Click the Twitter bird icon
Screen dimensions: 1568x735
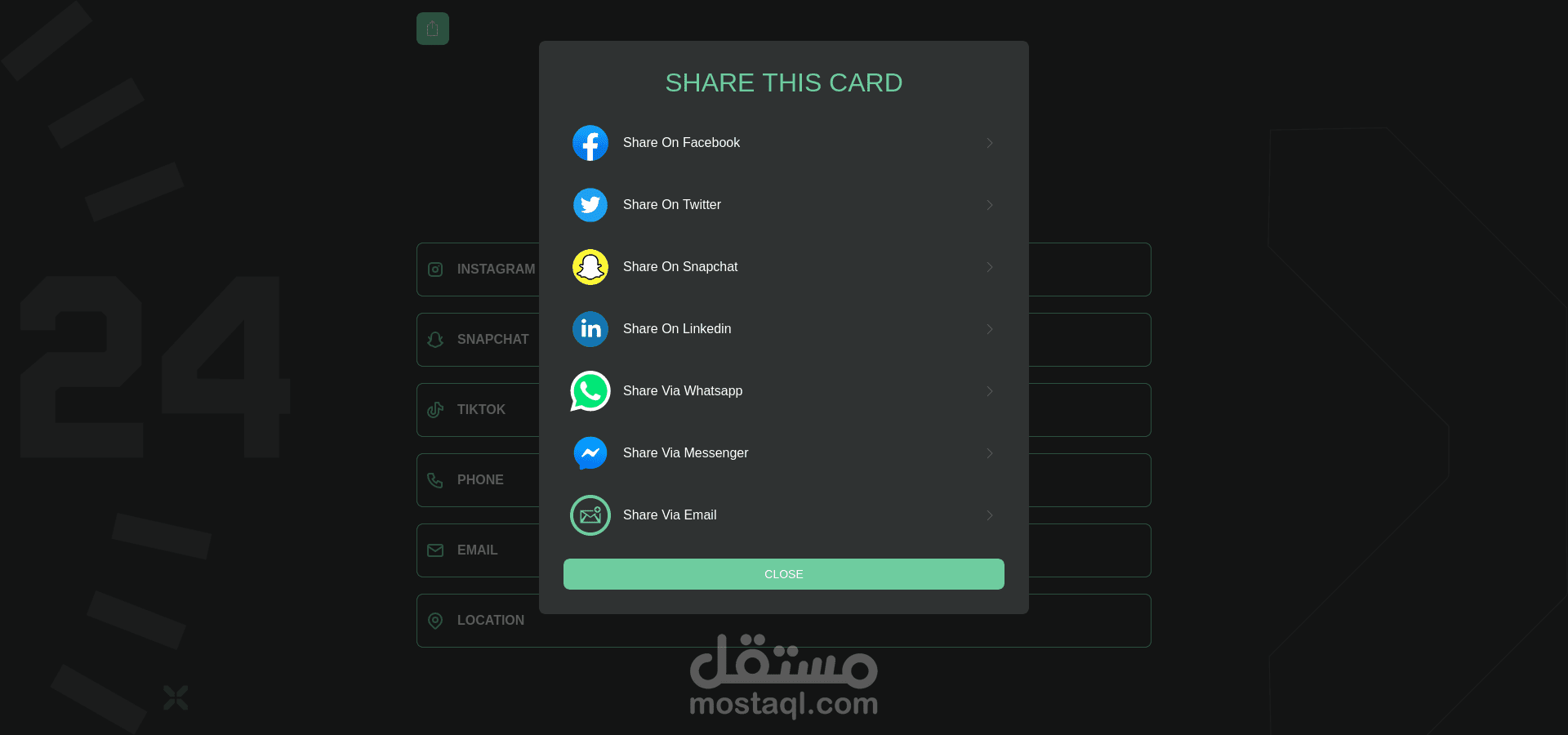590,205
